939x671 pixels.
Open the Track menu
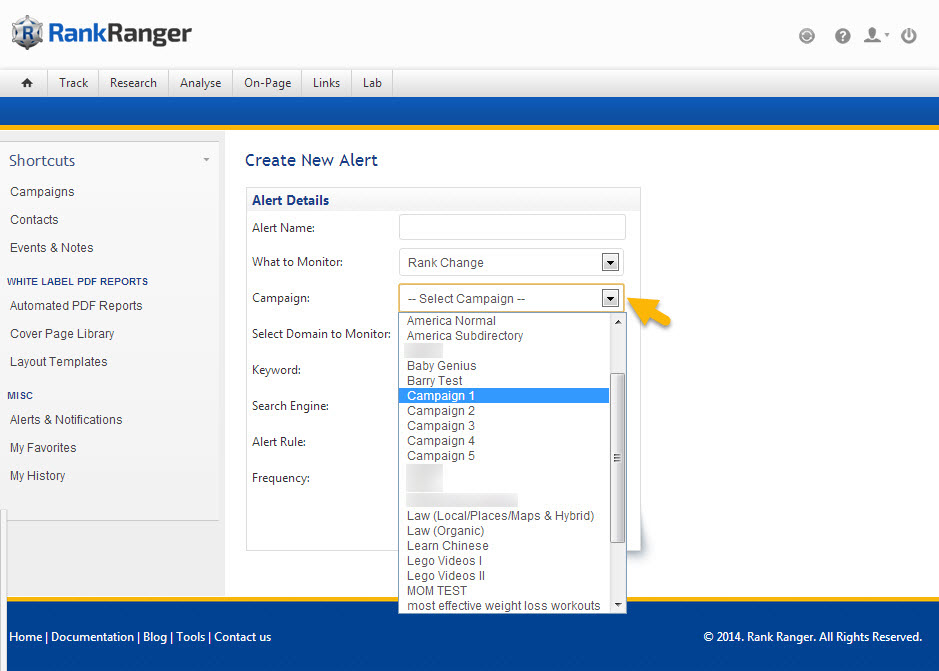point(73,83)
